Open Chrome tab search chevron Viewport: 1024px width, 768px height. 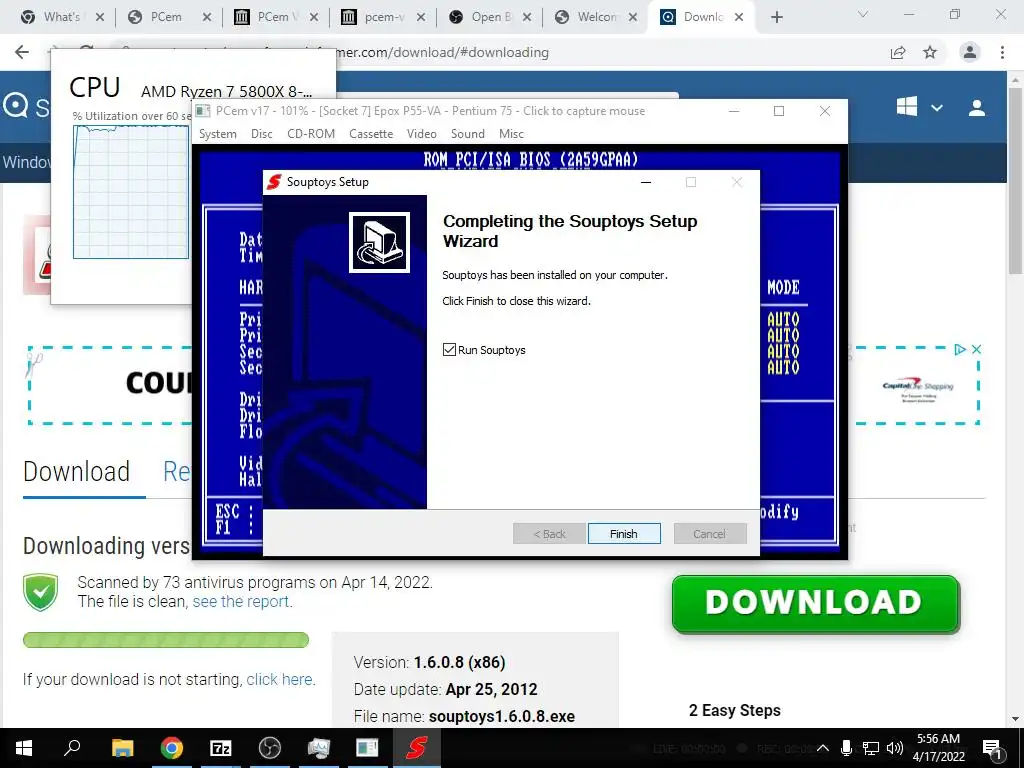[x=863, y=14]
